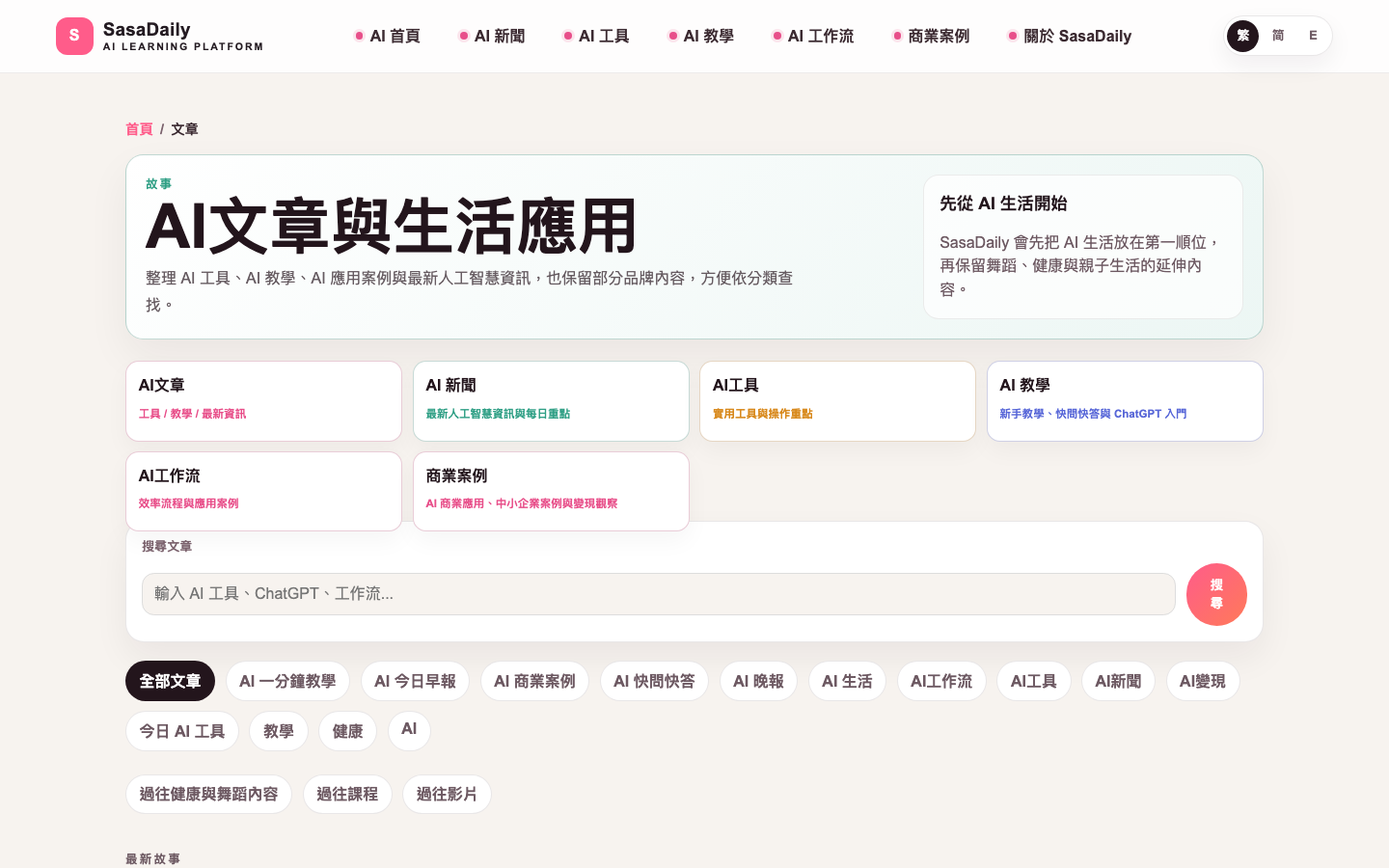The height and width of the screenshot is (868, 1389).
Task: Filter by AI 今日早報
Action: pyautogui.click(x=415, y=681)
